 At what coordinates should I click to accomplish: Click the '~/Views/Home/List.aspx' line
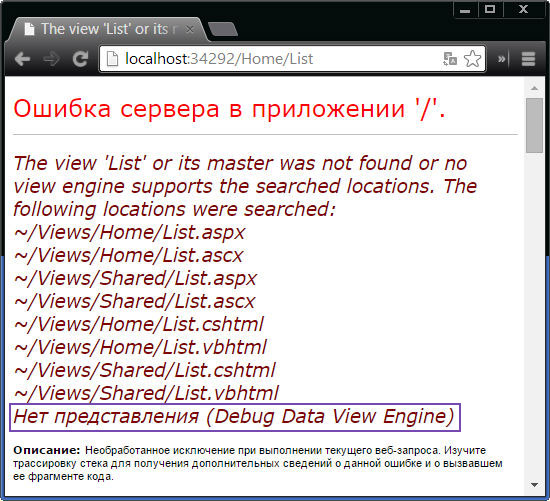tap(129, 232)
